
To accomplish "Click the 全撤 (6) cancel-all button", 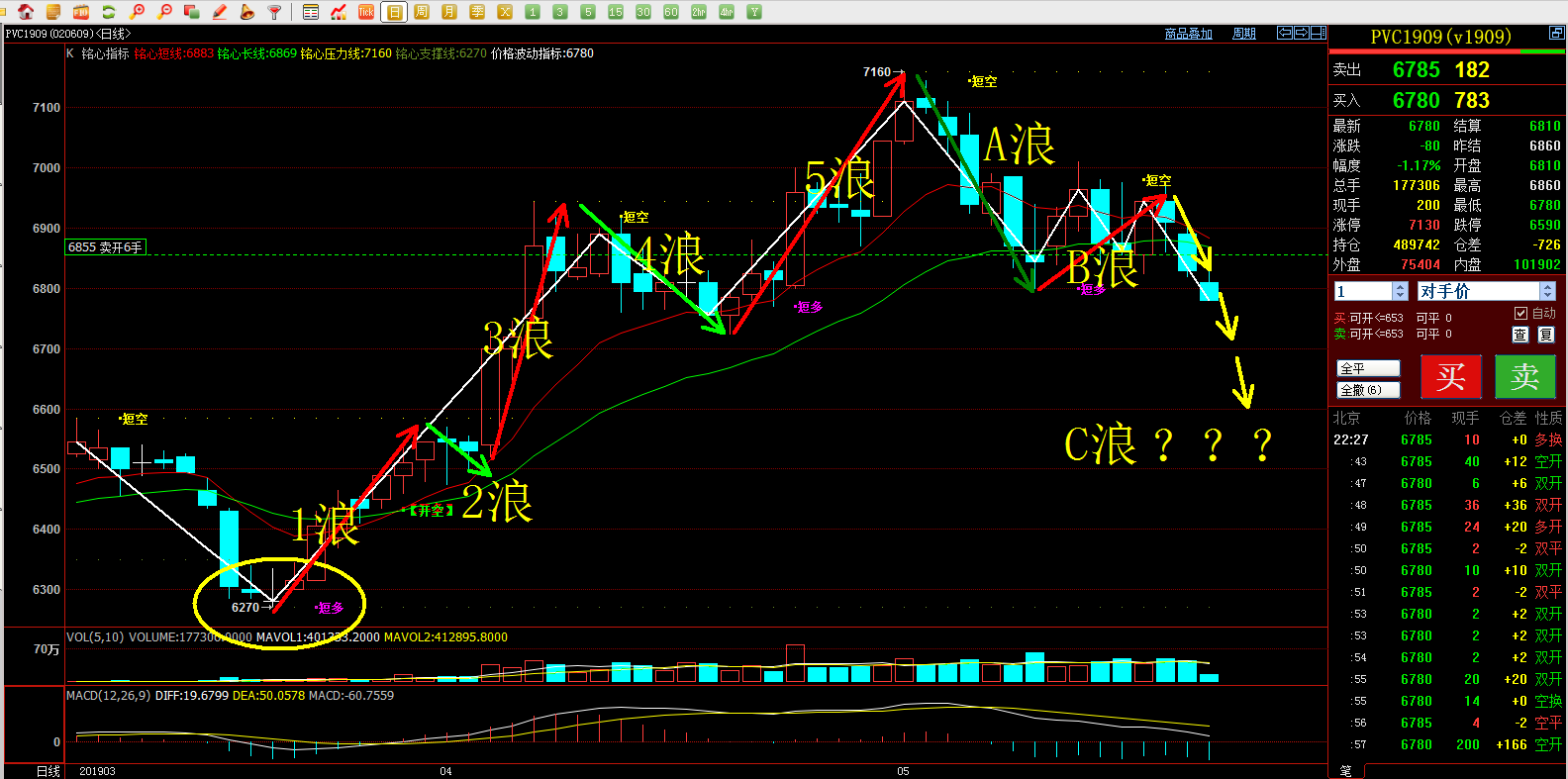I will 1367,390.
